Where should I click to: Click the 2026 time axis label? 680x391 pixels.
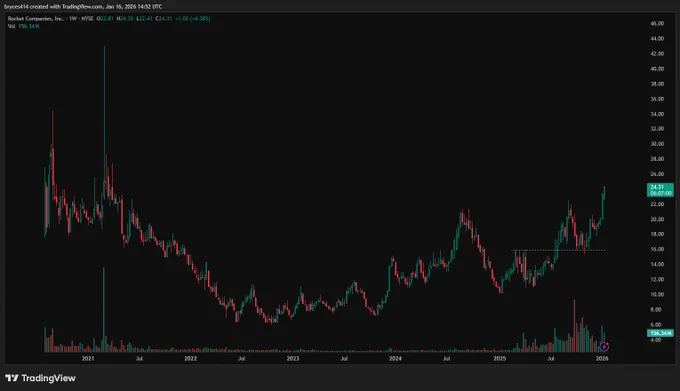(602, 358)
